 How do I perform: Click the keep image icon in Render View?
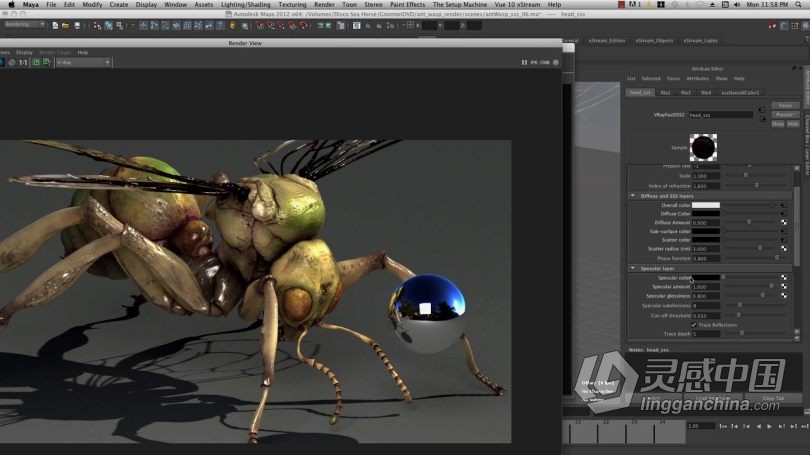(36, 62)
